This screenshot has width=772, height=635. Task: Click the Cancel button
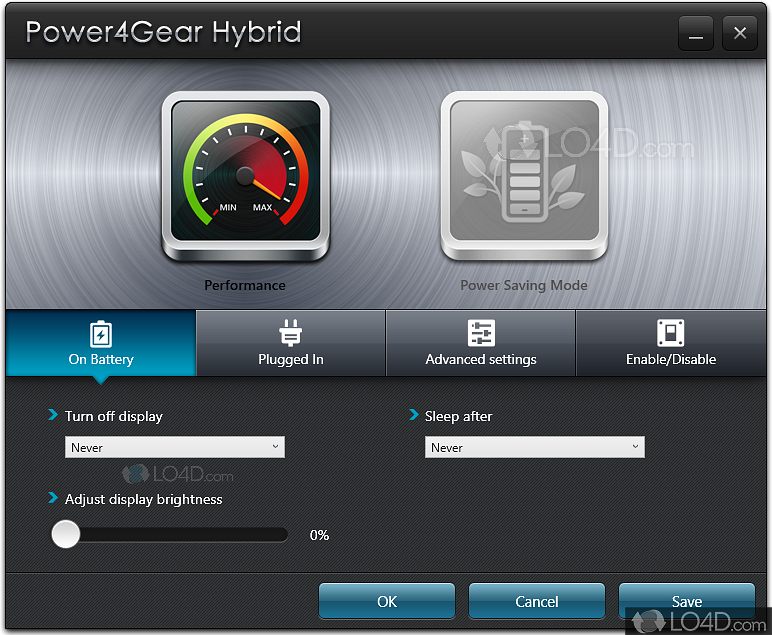(537, 601)
